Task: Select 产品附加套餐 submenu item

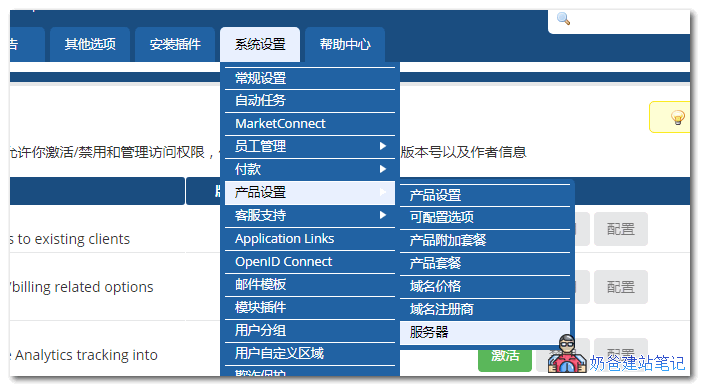Action: click(485, 240)
